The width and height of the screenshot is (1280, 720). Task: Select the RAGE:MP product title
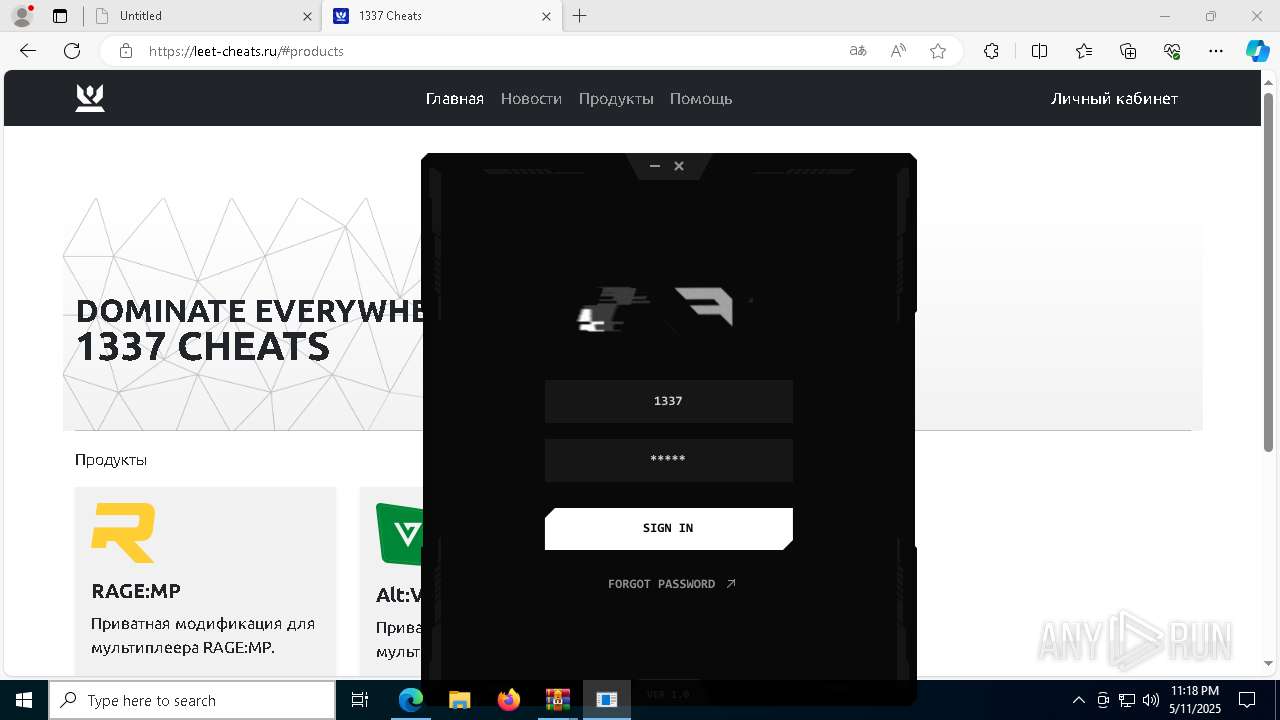136,591
